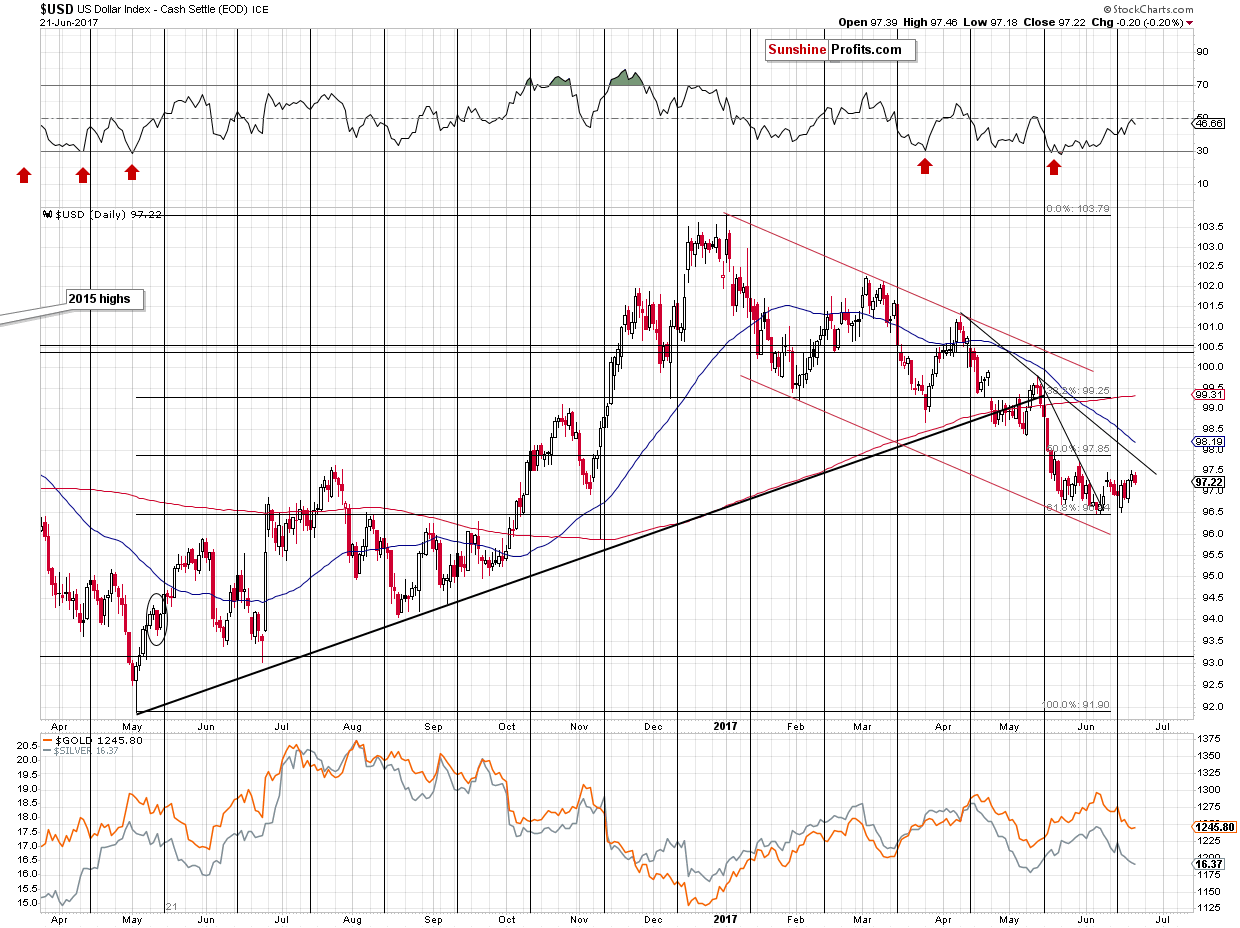
Task: Click the red arrow under the May 2016 RSI low
Action: (132, 172)
